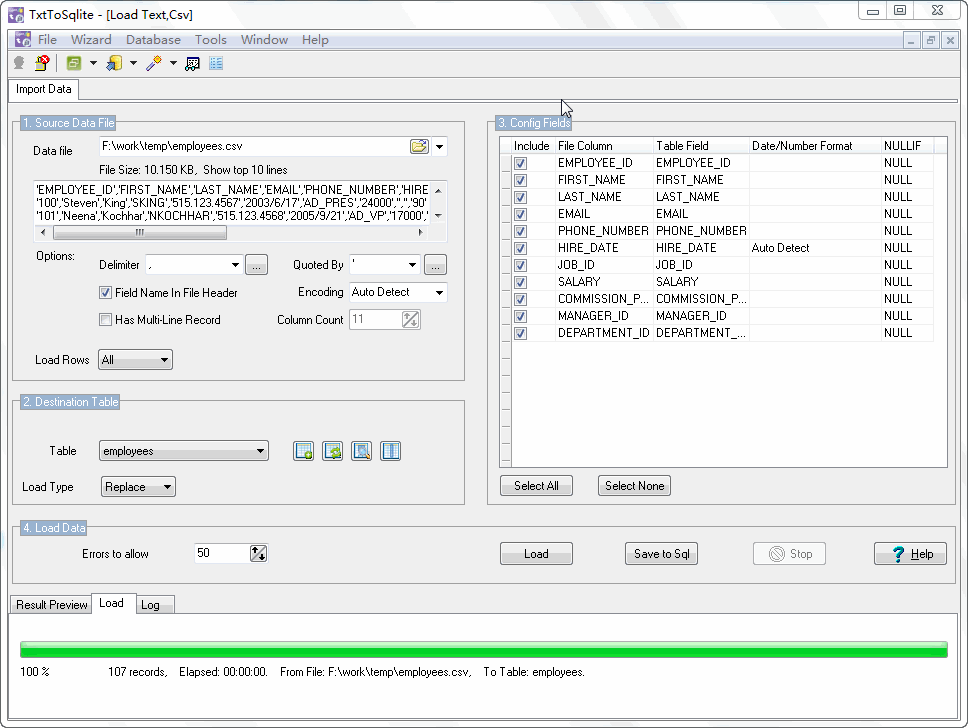Uncheck the EMAIL include checkbox
This screenshot has width=968, height=728.
click(520, 214)
